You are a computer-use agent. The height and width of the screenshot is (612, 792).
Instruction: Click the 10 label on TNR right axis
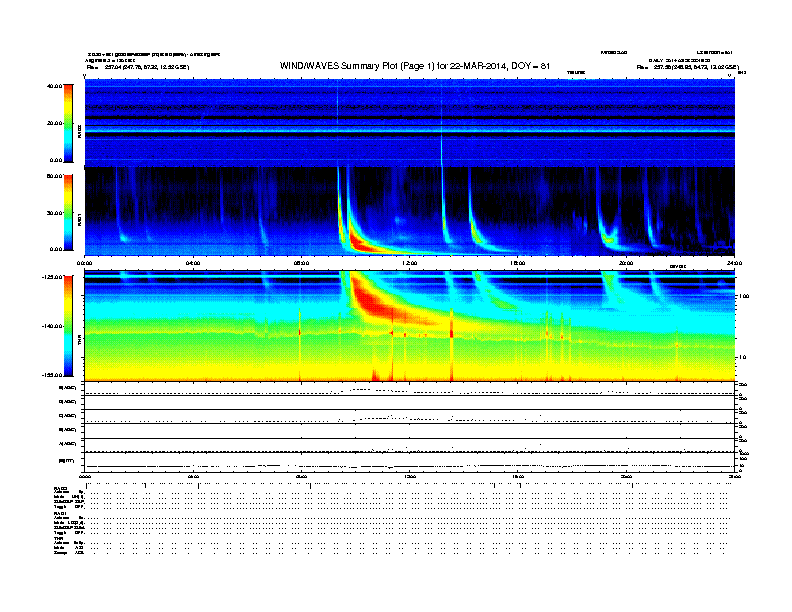[x=742, y=357]
